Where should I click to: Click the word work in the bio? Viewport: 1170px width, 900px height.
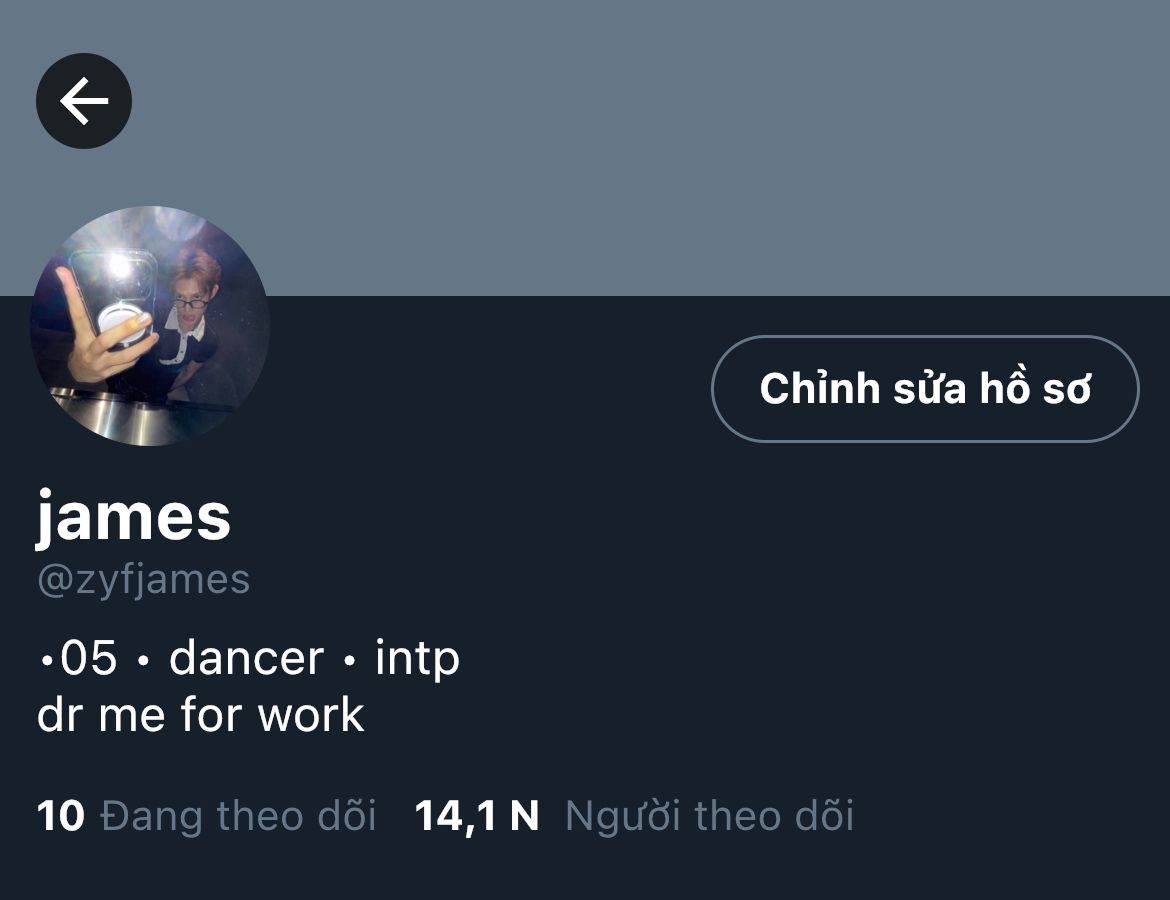click(310, 715)
